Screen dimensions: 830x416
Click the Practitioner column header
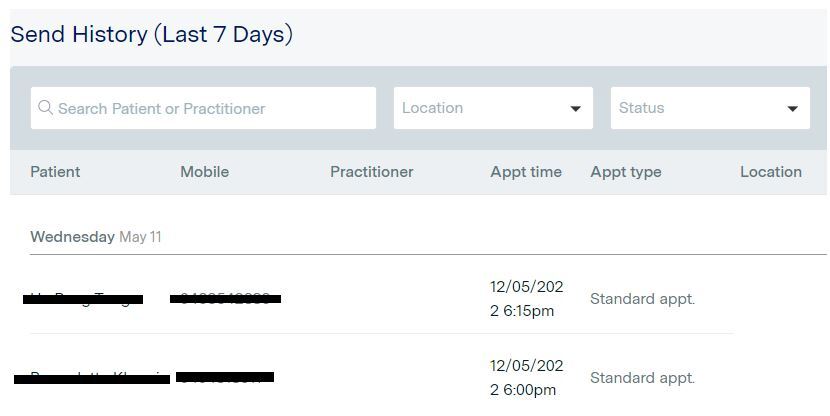(371, 172)
